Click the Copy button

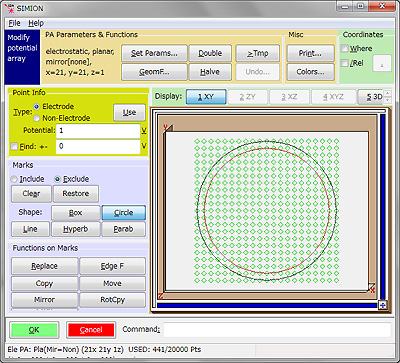(45, 283)
